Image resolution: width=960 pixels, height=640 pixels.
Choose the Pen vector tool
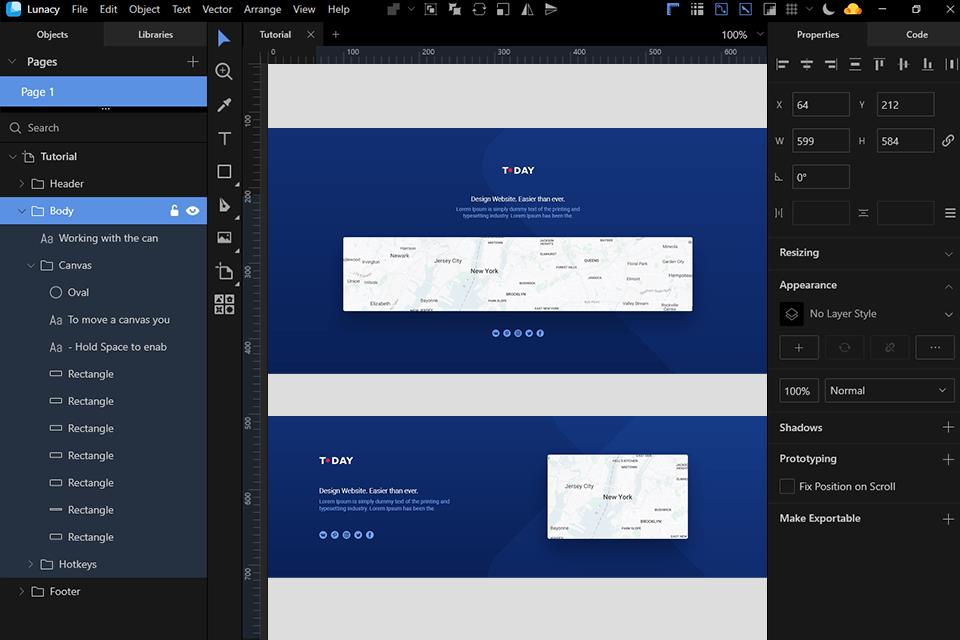click(x=224, y=204)
